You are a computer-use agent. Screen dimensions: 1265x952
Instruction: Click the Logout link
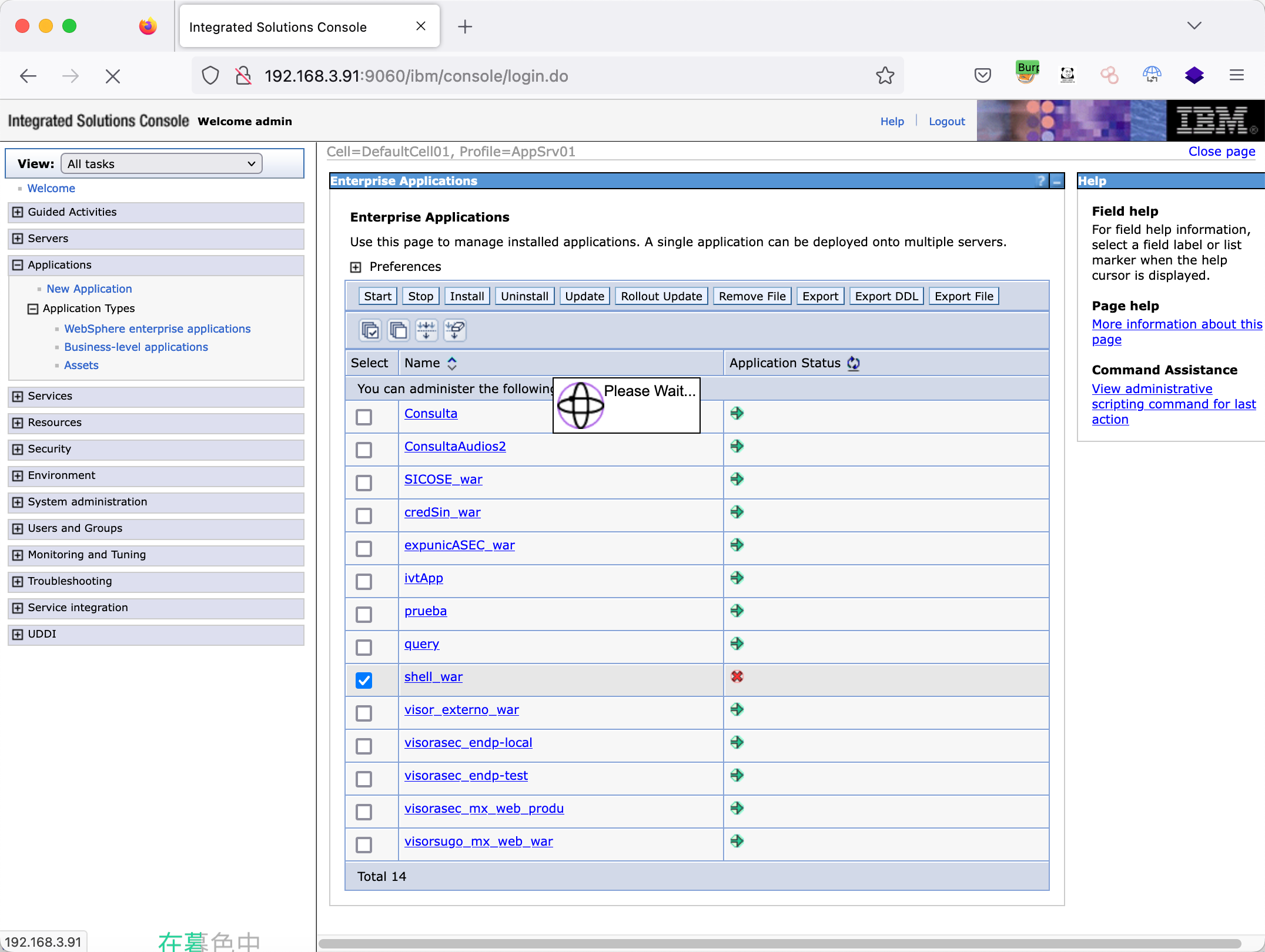coord(946,122)
